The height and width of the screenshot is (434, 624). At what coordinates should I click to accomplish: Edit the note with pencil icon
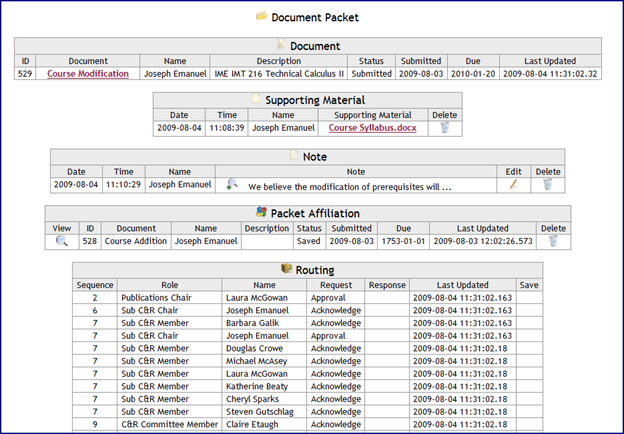[513, 185]
